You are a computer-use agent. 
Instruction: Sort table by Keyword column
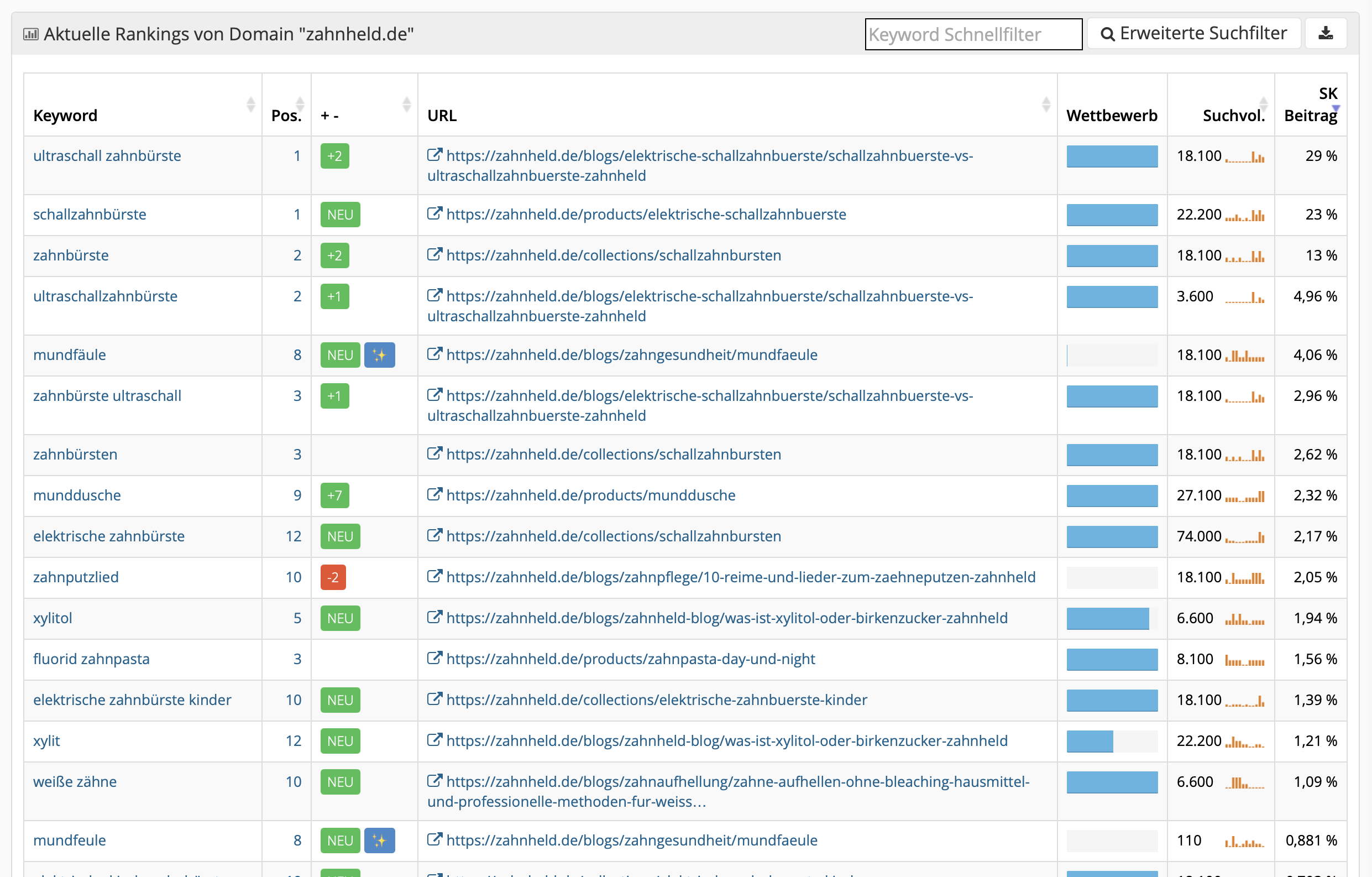point(250,105)
